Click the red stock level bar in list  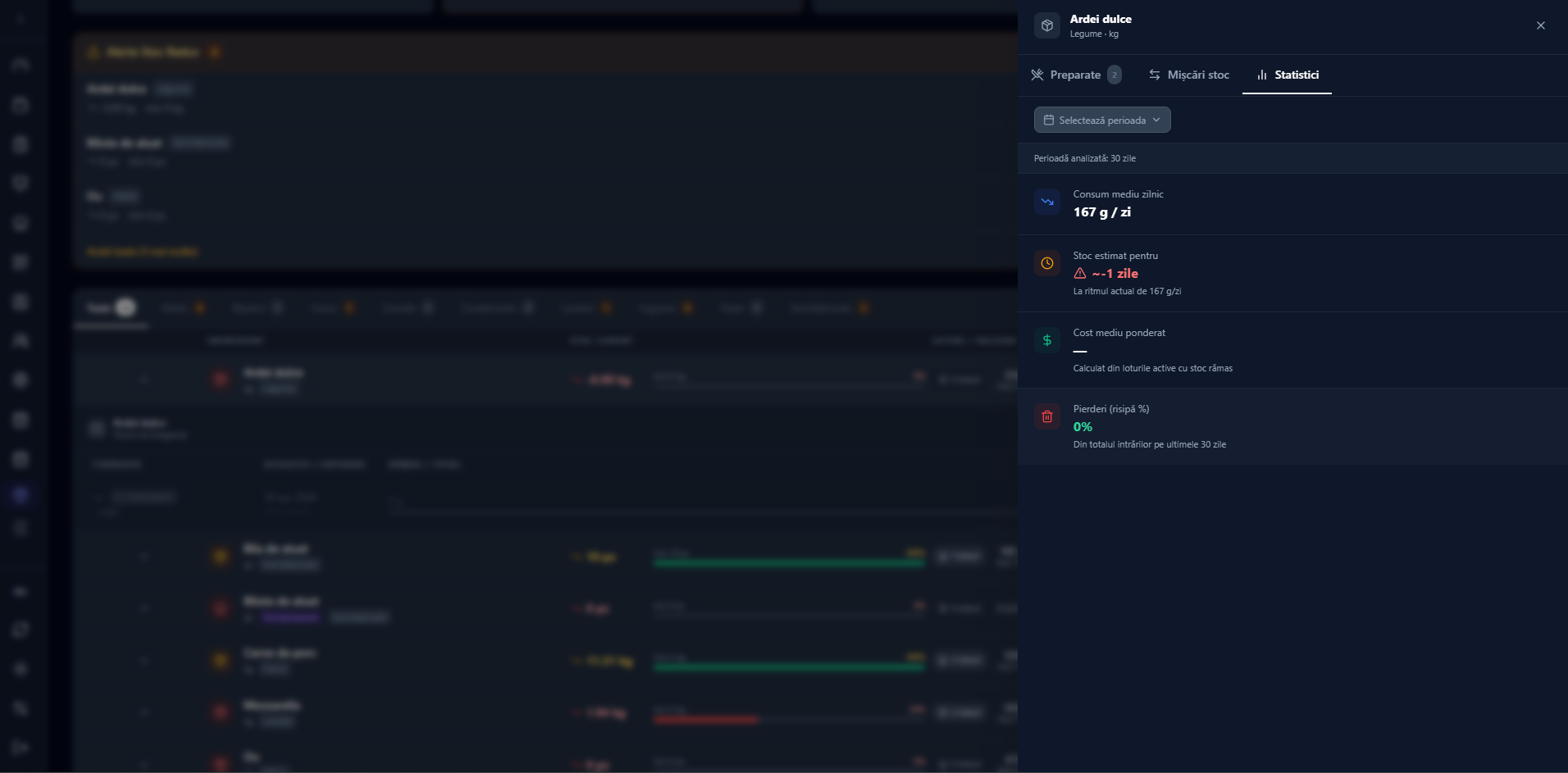(706, 720)
